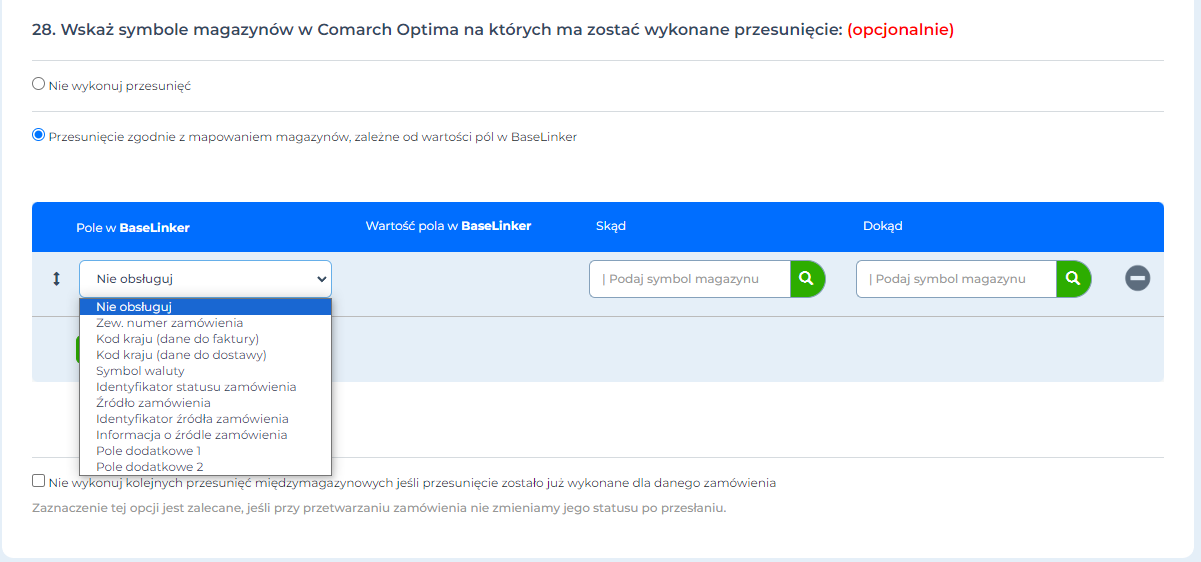Click the row reorder arrows icon
1201x562 pixels.
coord(56,279)
